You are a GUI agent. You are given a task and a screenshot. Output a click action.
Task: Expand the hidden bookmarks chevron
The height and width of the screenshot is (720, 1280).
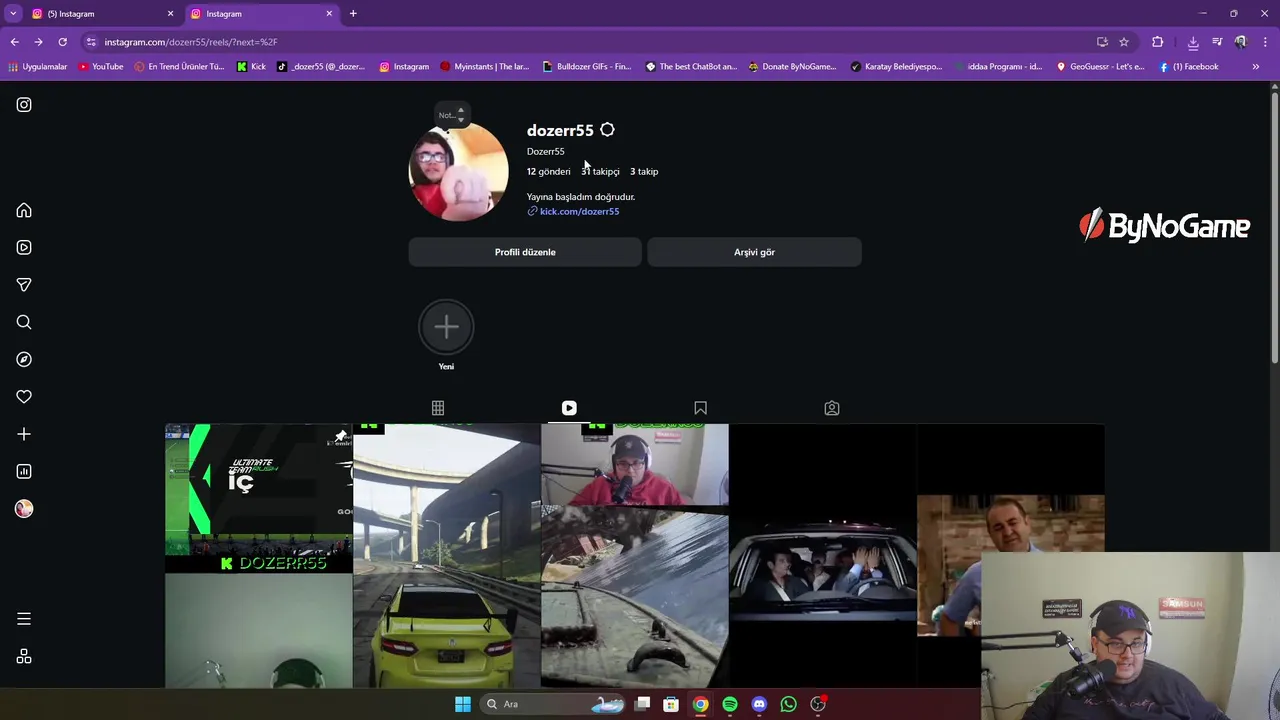pos(1256,67)
